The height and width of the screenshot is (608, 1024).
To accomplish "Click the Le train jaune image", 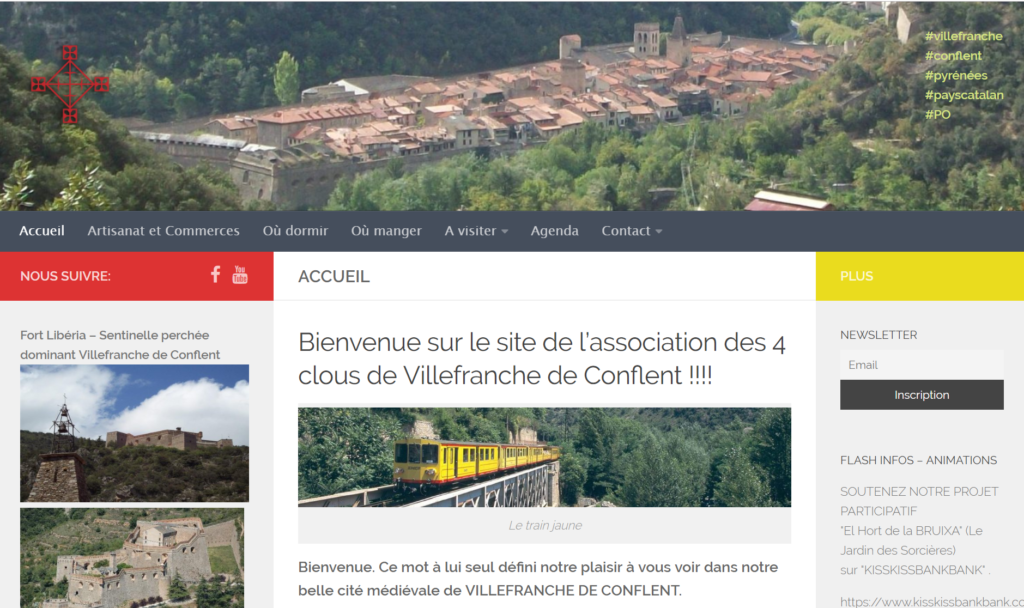I will click(x=544, y=457).
